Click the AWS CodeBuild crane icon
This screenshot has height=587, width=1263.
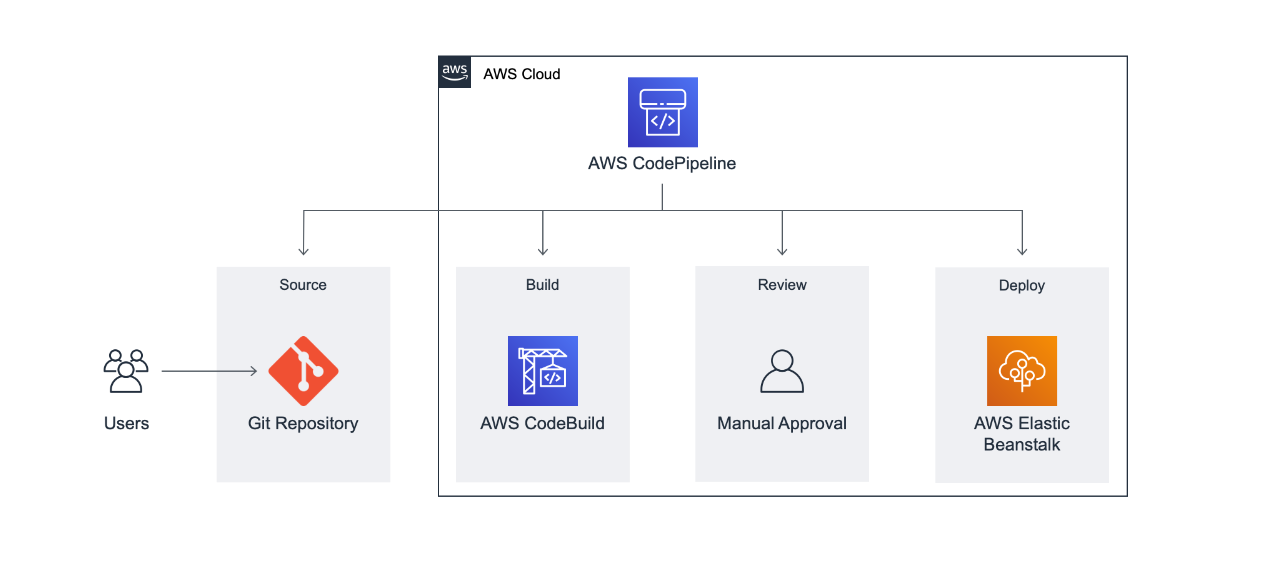coord(543,371)
